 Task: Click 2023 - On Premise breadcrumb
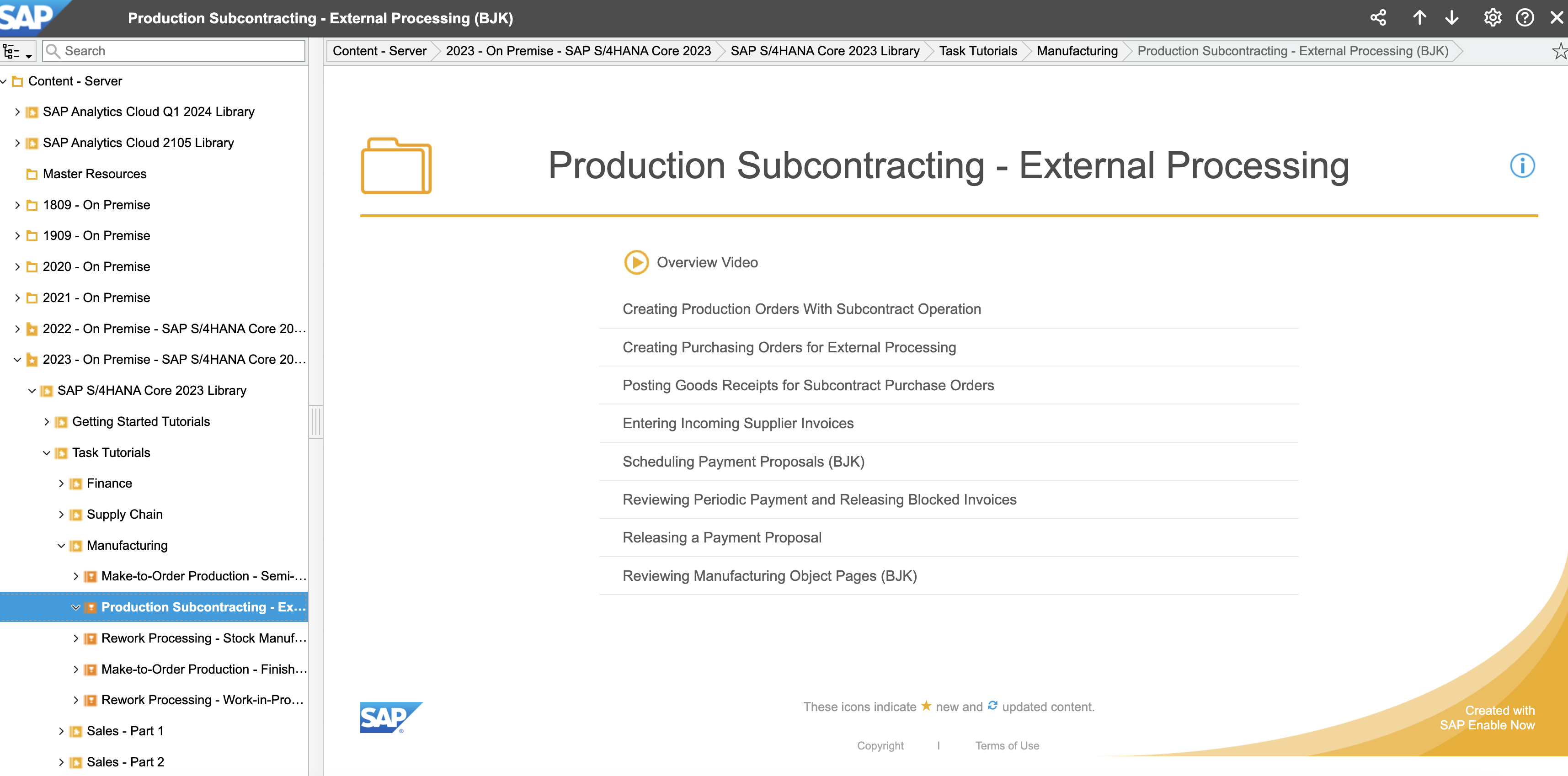pos(578,51)
